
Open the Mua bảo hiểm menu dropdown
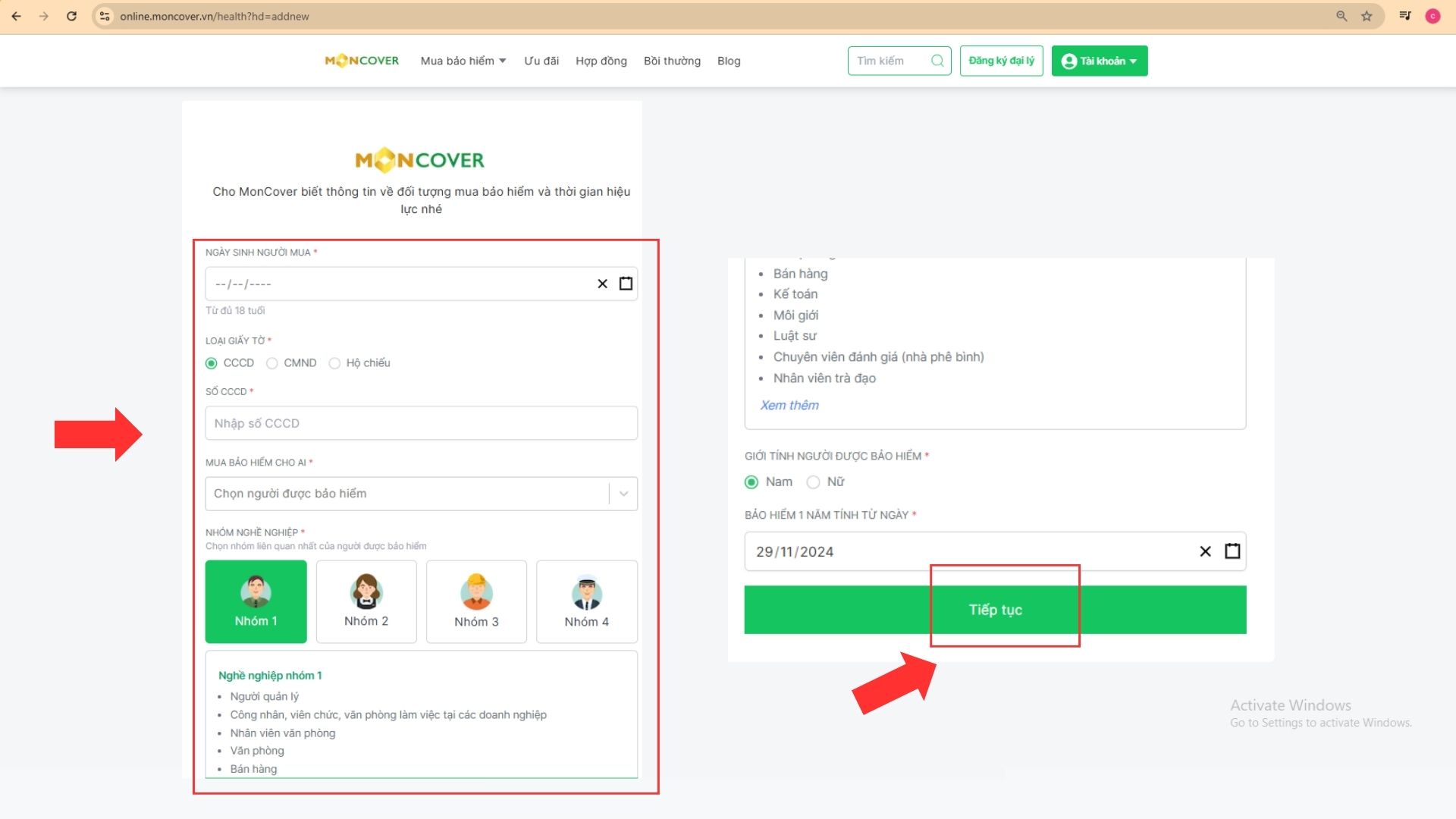click(x=463, y=60)
